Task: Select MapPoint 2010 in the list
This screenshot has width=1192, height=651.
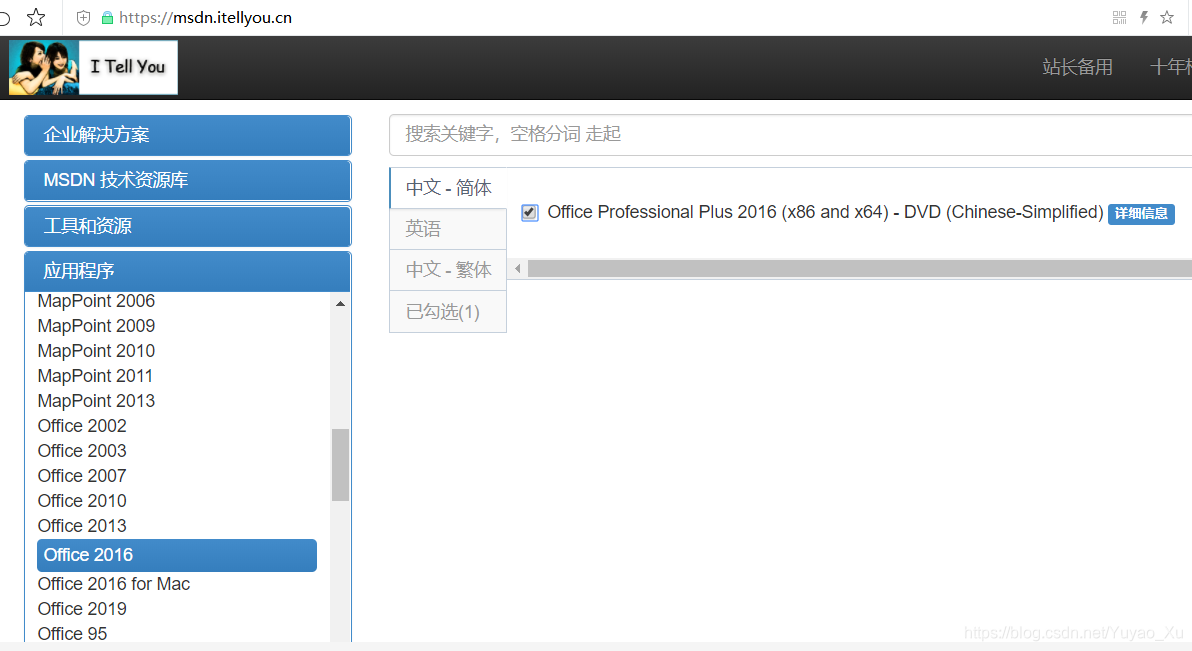Action: [x=97, y=351]
